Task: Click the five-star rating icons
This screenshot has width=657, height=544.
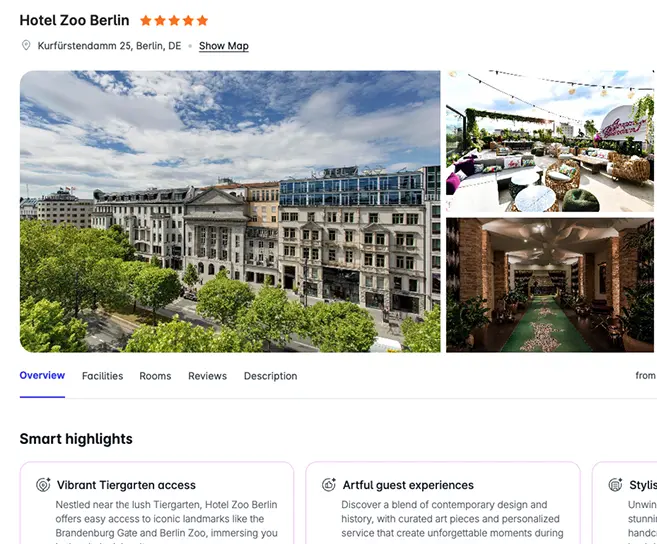Action: pos(174,21)
